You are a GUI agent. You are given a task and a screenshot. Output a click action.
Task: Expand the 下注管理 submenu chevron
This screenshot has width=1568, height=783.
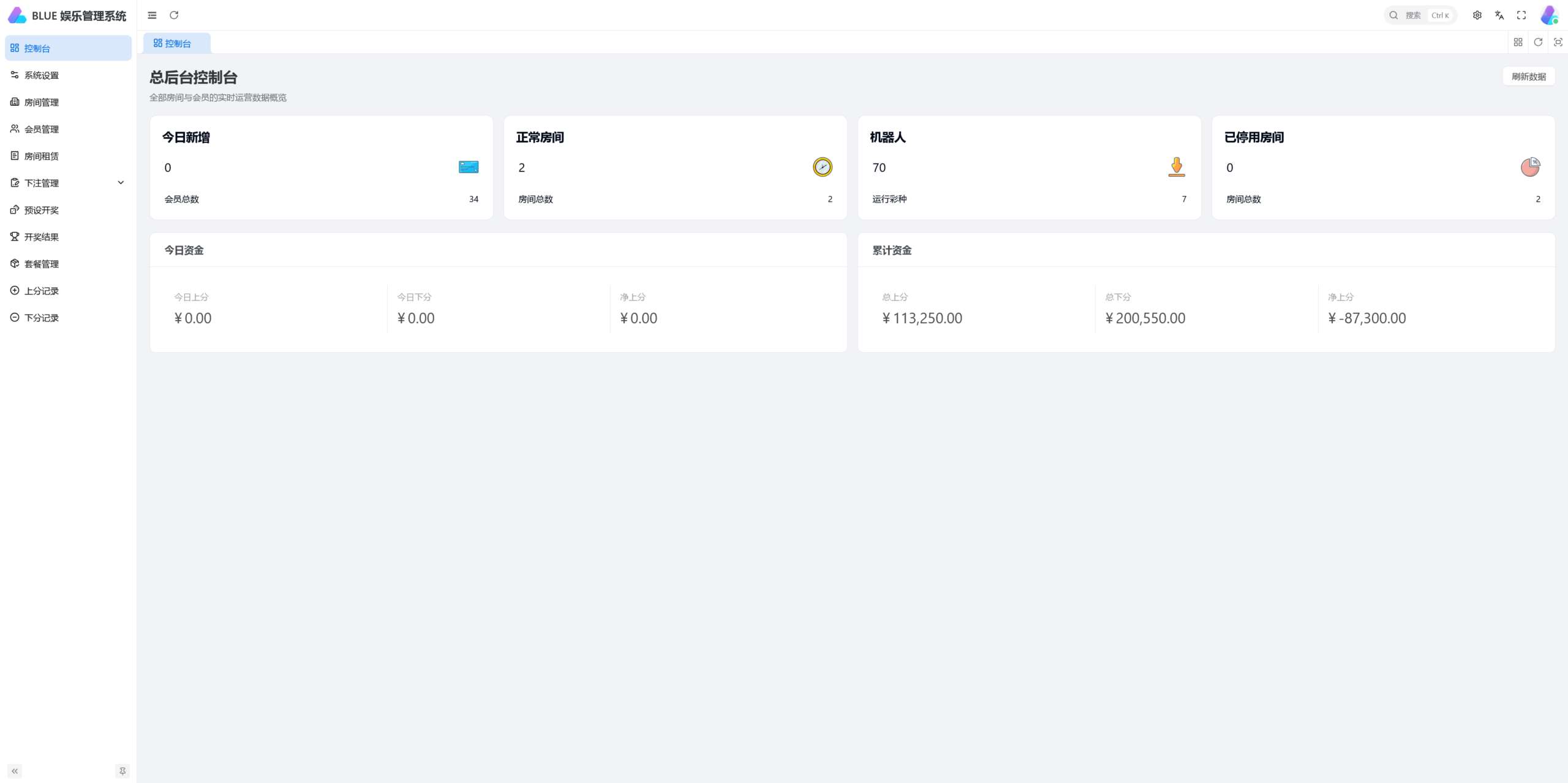click(121, 183)
